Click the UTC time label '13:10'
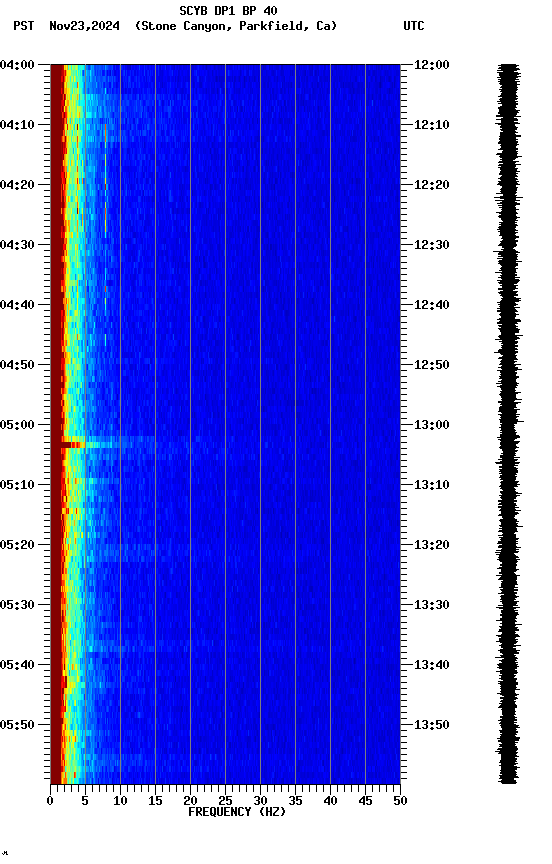552x864 pixels. coord(432,485)
